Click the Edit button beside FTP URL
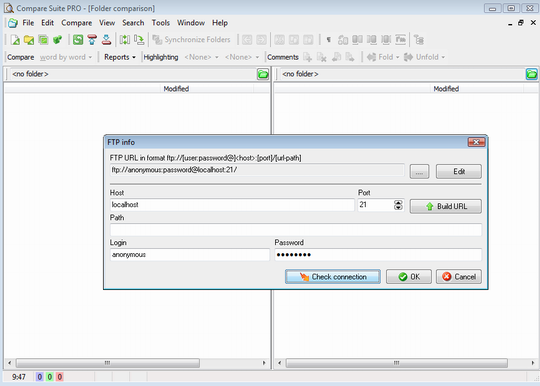The image size is (540, 386). 459,171
